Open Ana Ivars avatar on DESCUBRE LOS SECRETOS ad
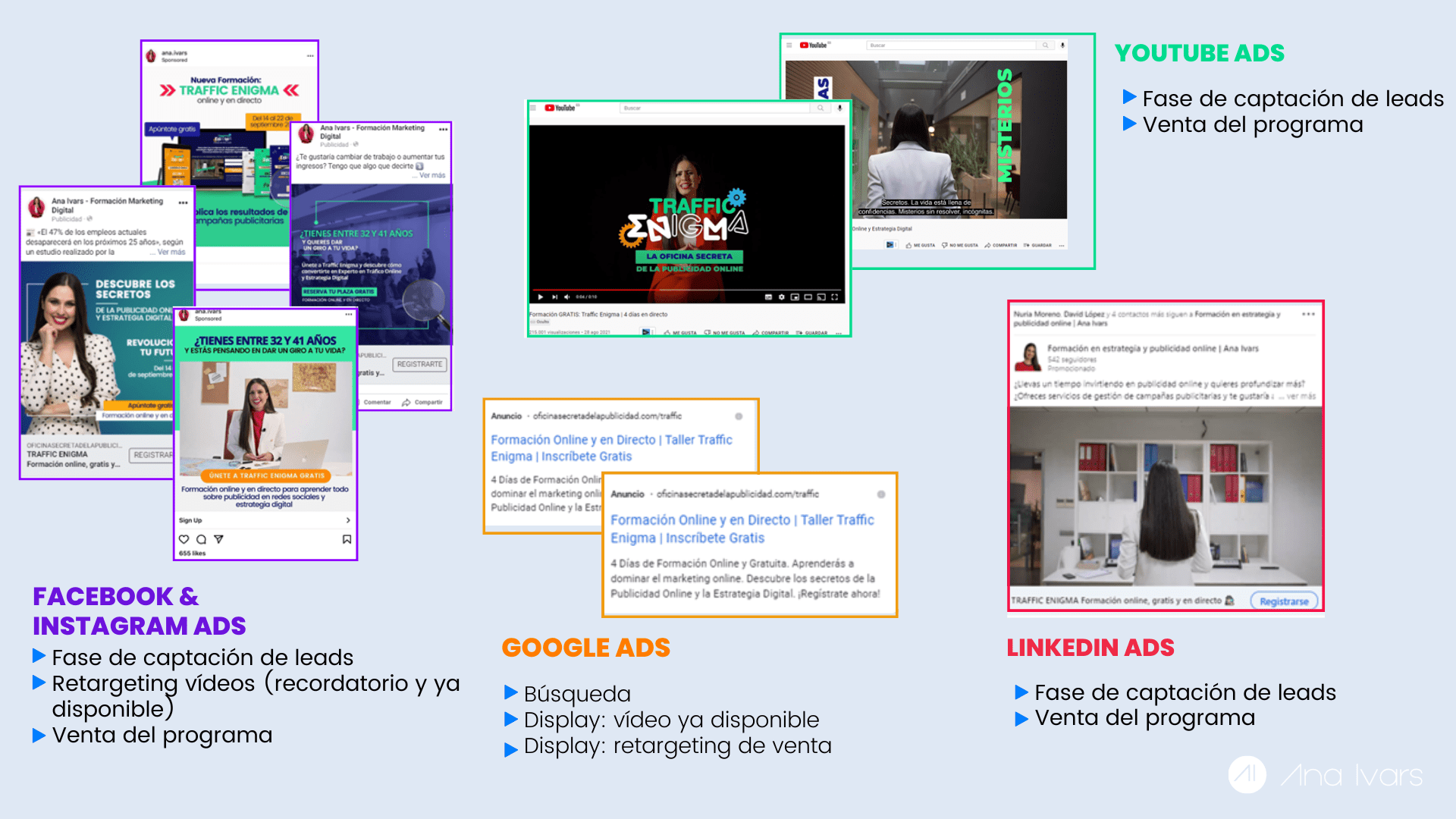The height and width of the screenshot is (819, 1456). pos(36,207)
